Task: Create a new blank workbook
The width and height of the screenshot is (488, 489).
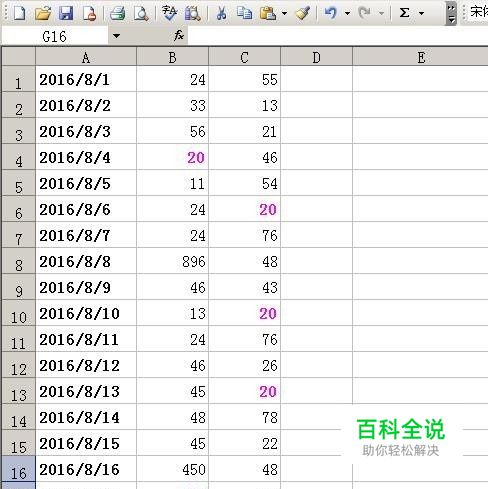Action: [x=19, y=13]
